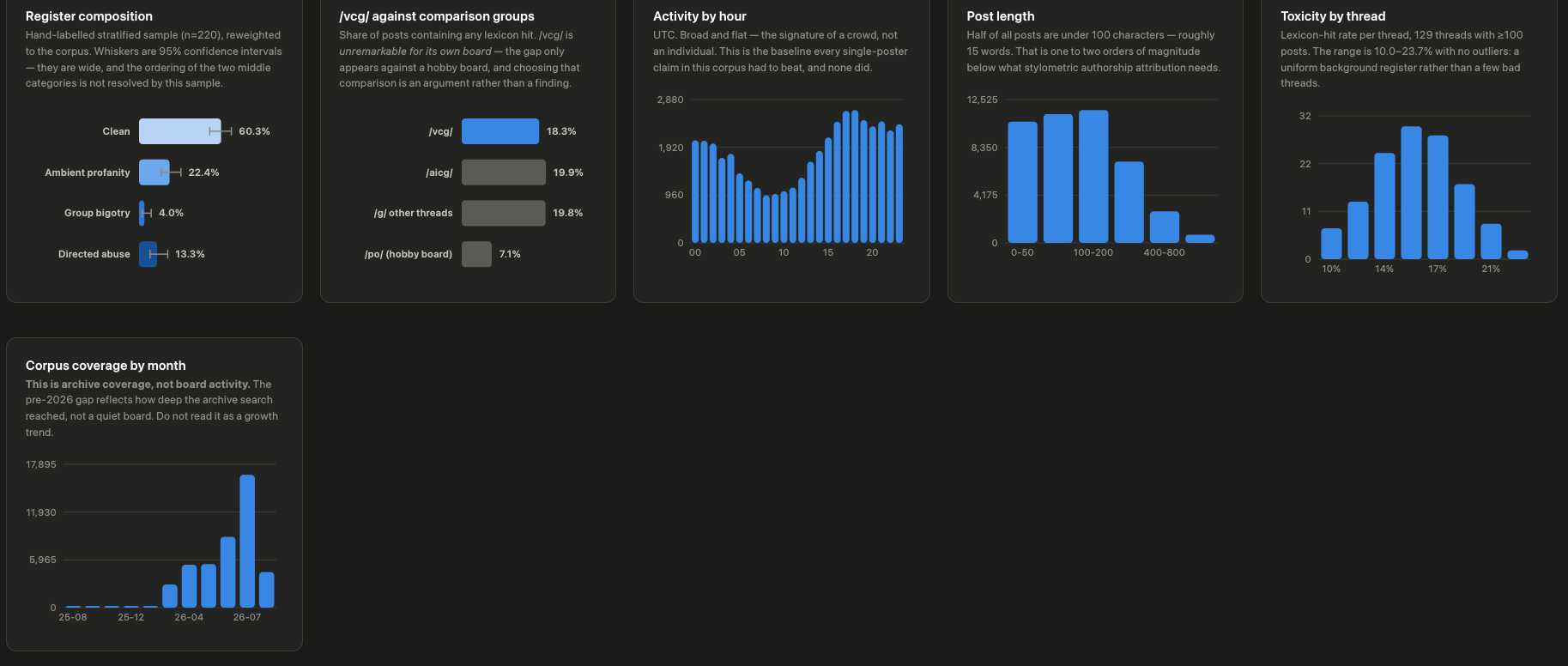Select the Ambient profanity bar
Image resolution: width=1568 pixels, height=666 pixels.
[x=154, y=173]
